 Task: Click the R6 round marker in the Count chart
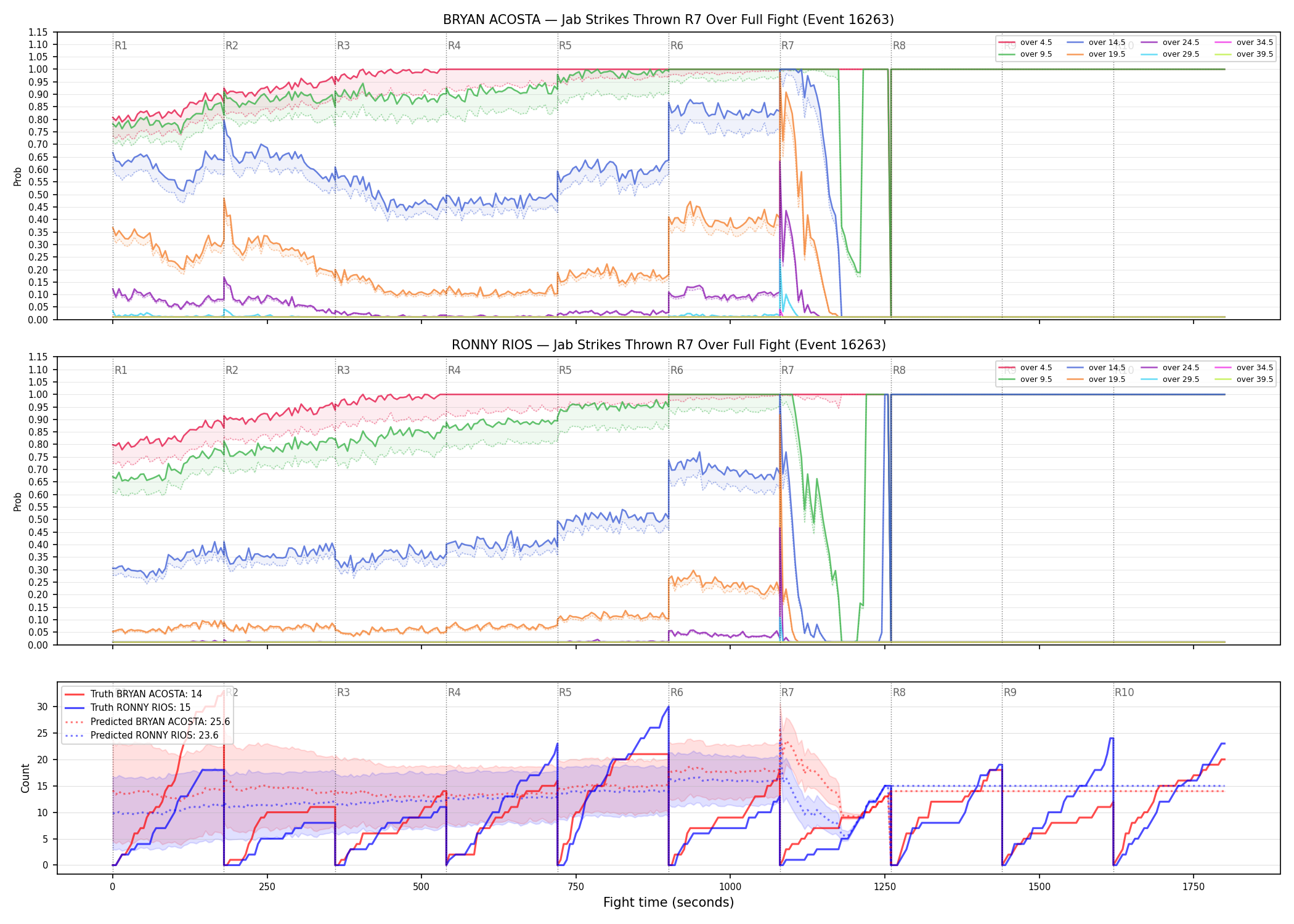click(x=677, y=692)
